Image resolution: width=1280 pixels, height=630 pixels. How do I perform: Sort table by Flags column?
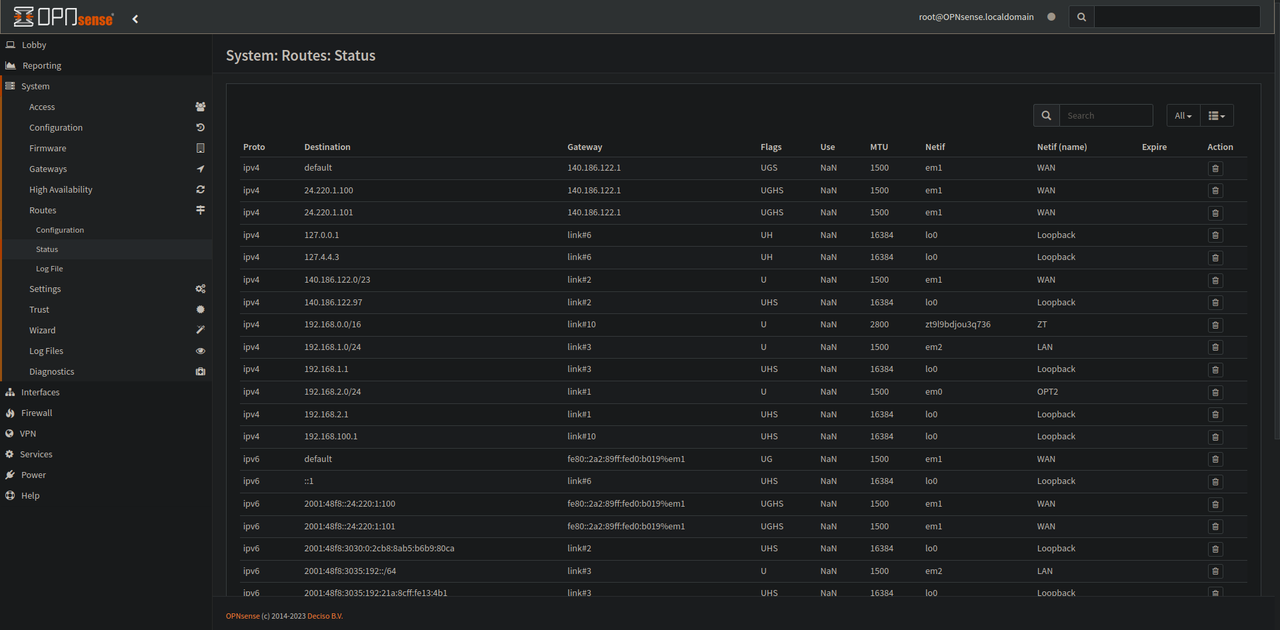771,147
